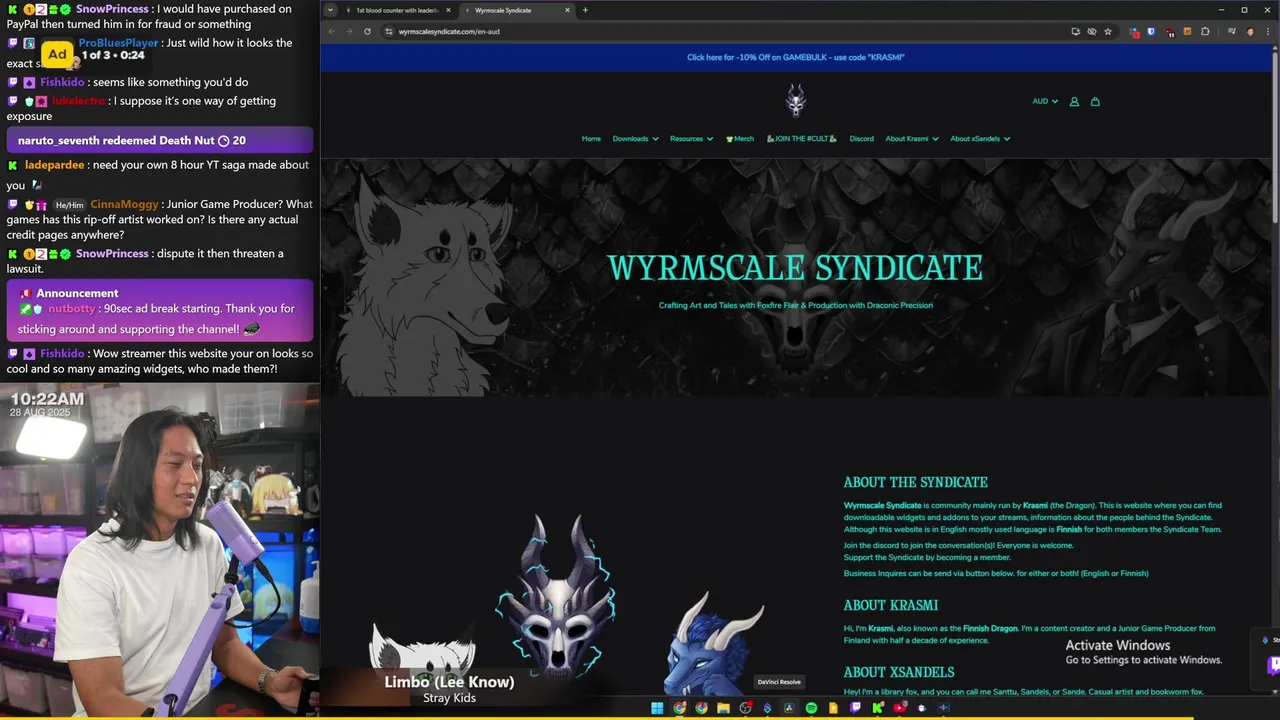Go back in browser history
This screenshot has width=1280, height=720.
click(x=332, y=31)
